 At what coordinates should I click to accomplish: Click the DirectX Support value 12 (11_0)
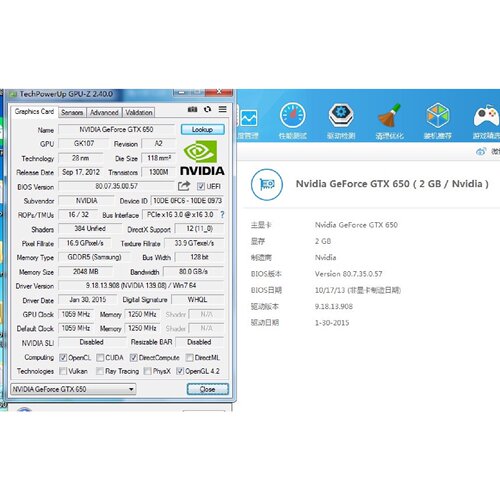(x=199, y=229)
